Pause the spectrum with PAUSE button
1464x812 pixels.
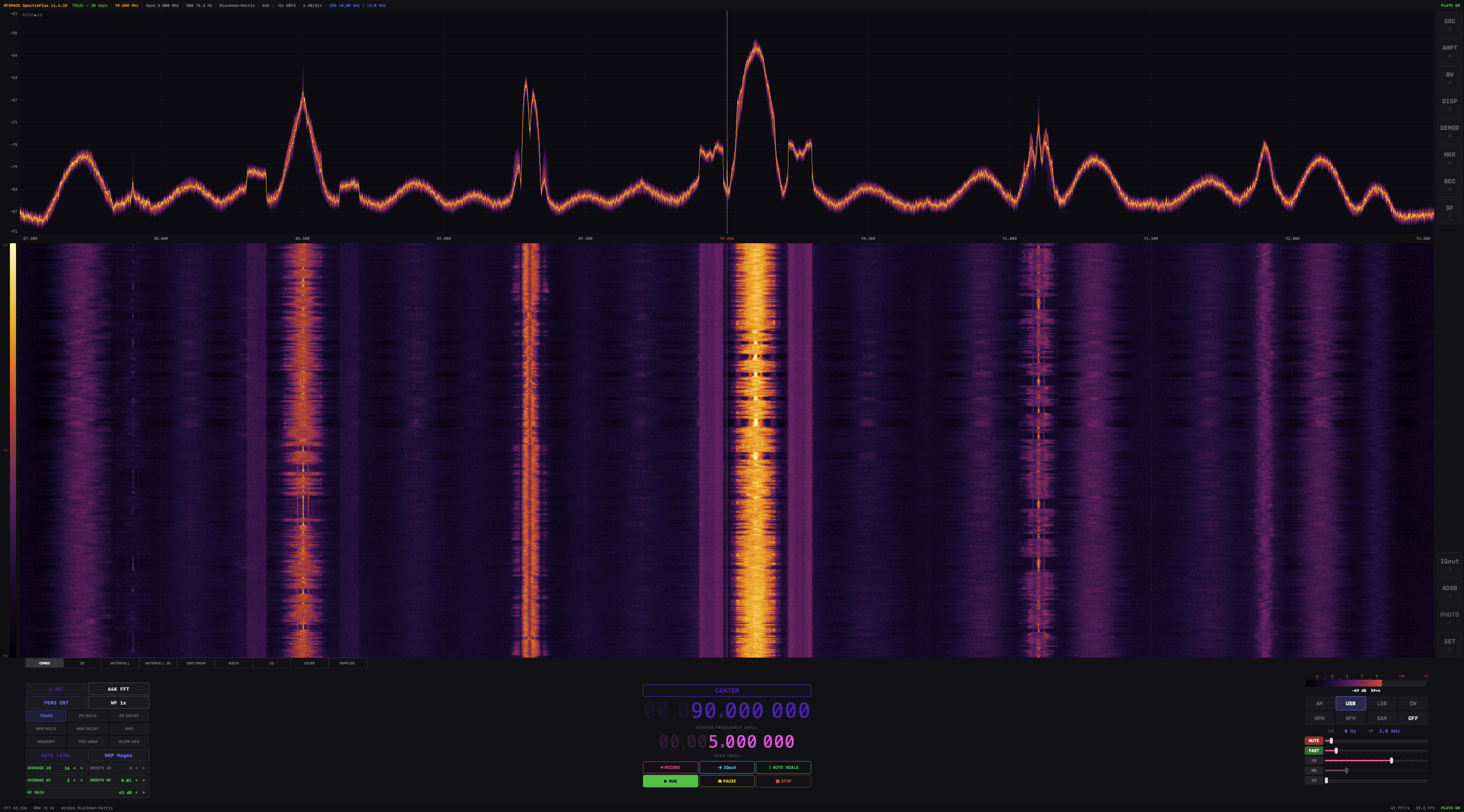click(727, 782)
